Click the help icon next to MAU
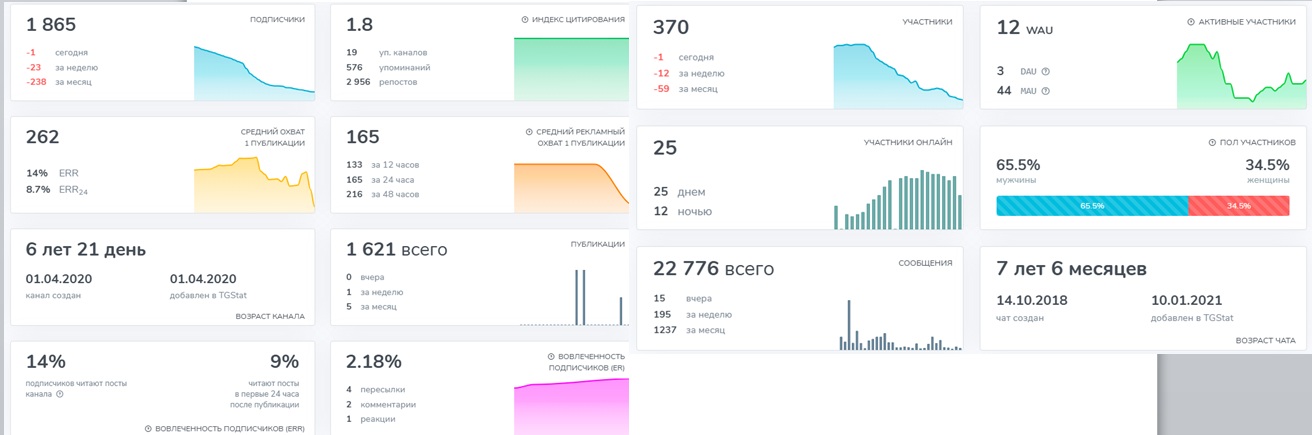 point(1046,91)
